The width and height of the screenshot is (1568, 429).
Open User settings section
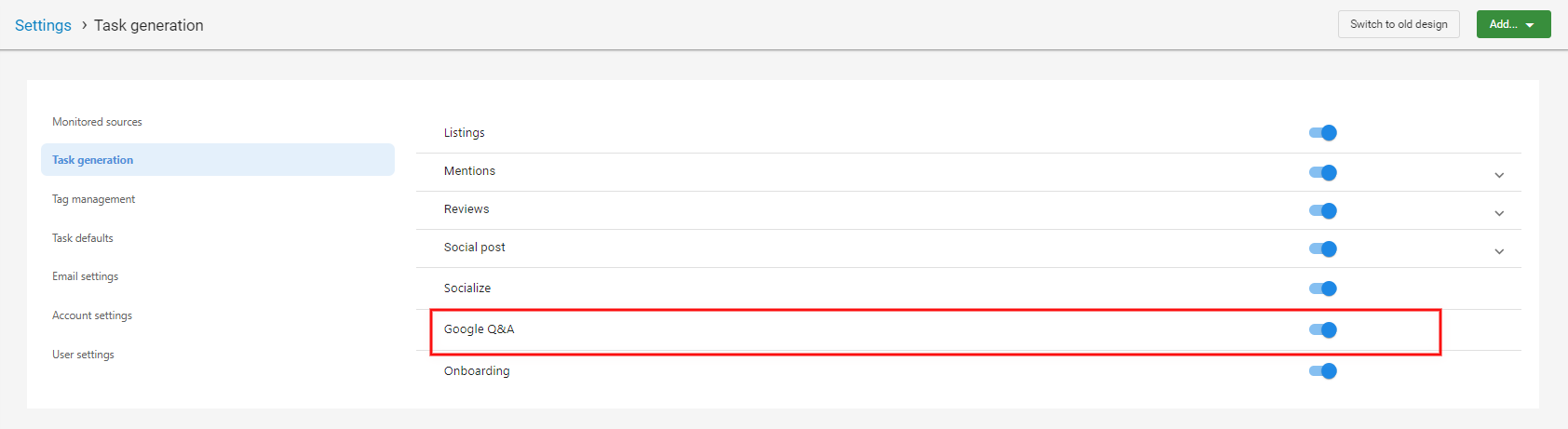point(83,355)
